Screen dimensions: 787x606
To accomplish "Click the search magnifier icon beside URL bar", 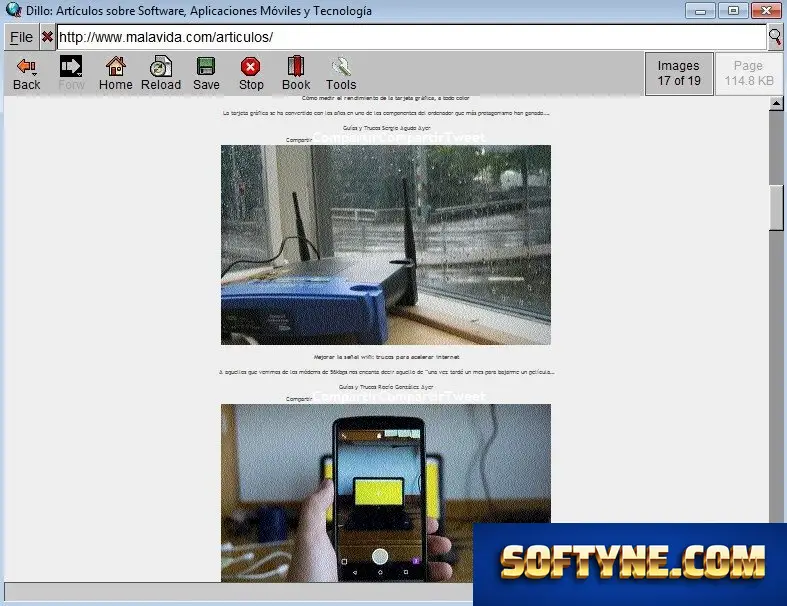I will [775, 37].
